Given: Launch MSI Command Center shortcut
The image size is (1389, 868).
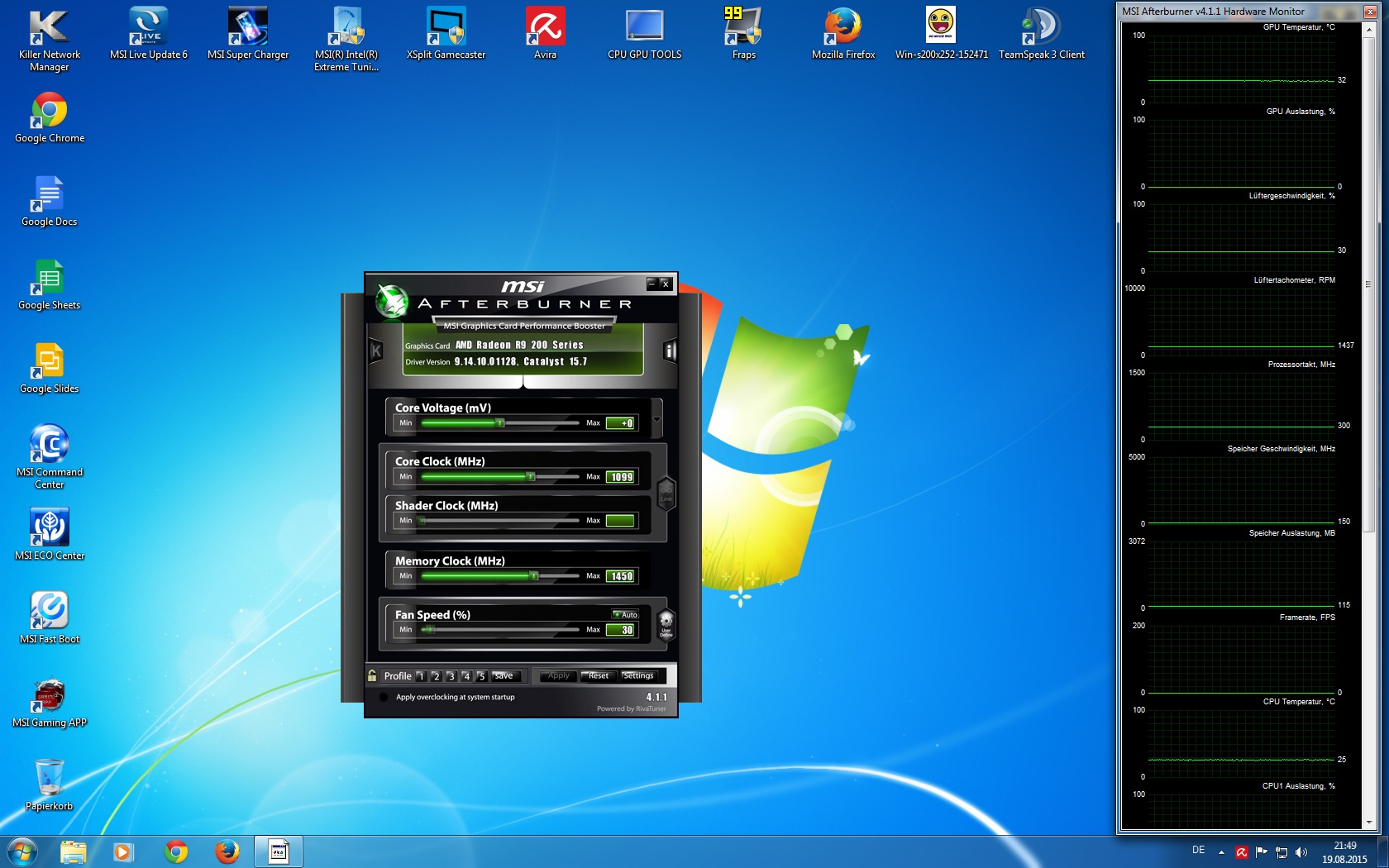Looking at the screenshot, I should (x=50, y=457).
